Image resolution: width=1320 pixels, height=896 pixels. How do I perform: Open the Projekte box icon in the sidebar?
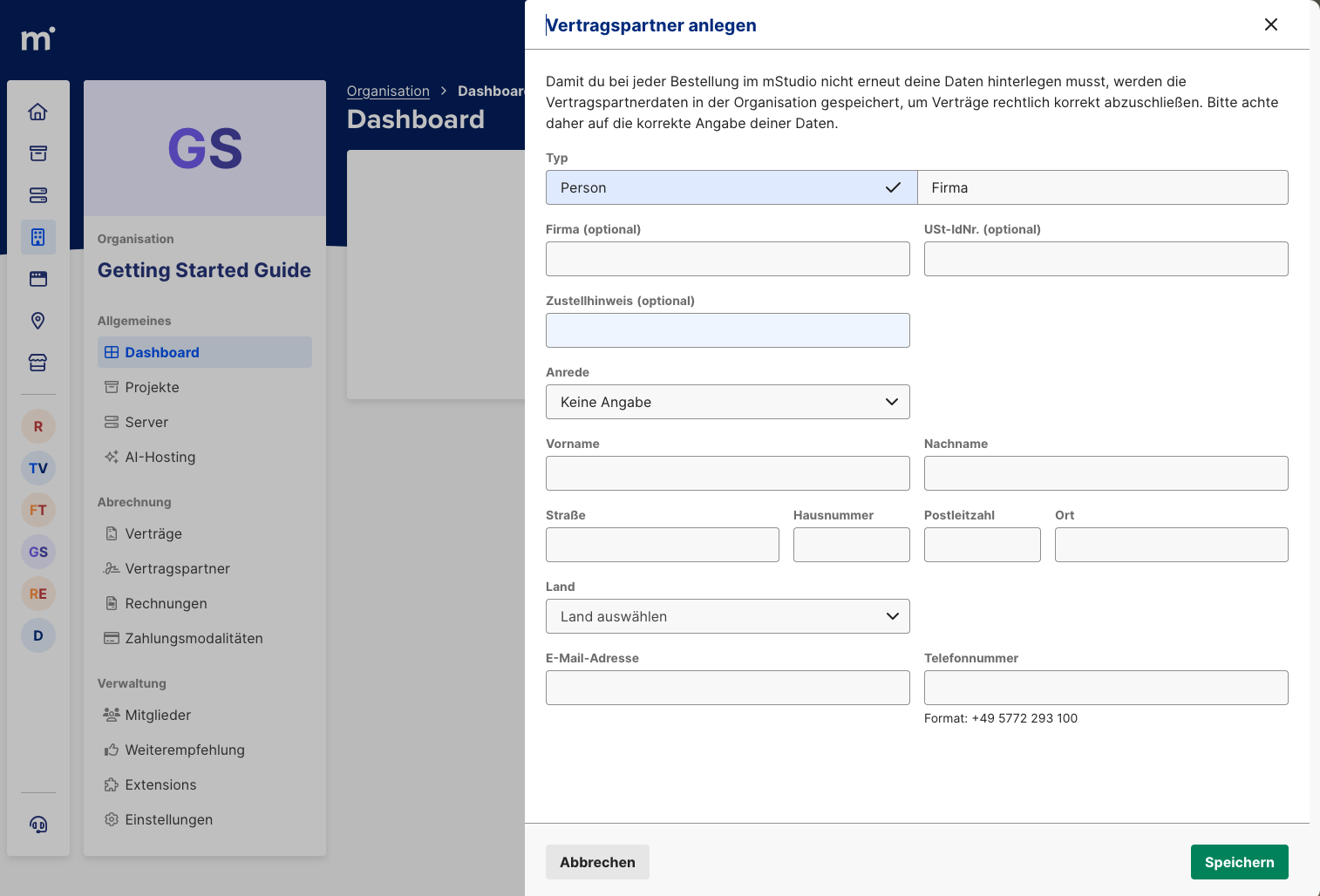pyautogui.click(x=37, y=153)
